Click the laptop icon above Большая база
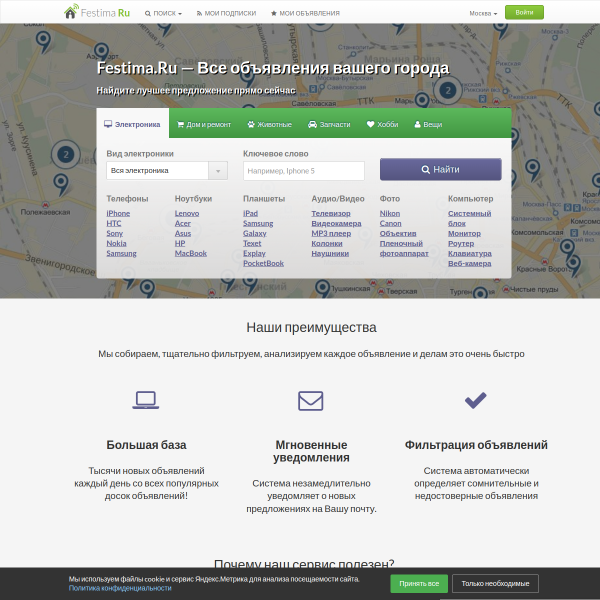Screen dimensions: 600x600 (146, 400)
